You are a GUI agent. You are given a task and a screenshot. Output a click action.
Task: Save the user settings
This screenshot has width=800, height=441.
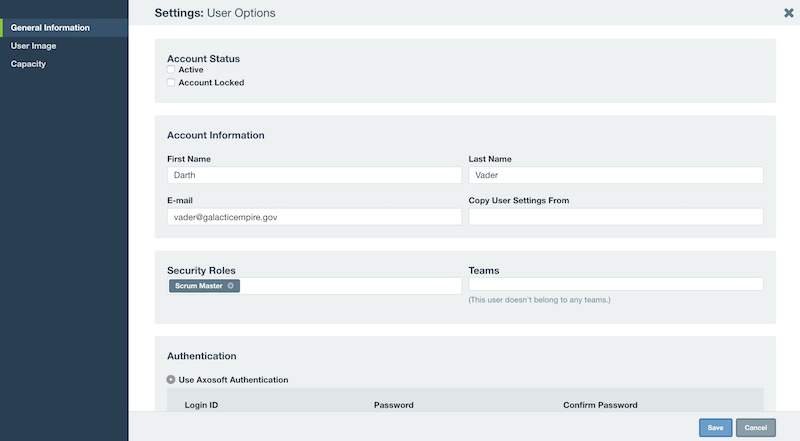tap(715, 428)
